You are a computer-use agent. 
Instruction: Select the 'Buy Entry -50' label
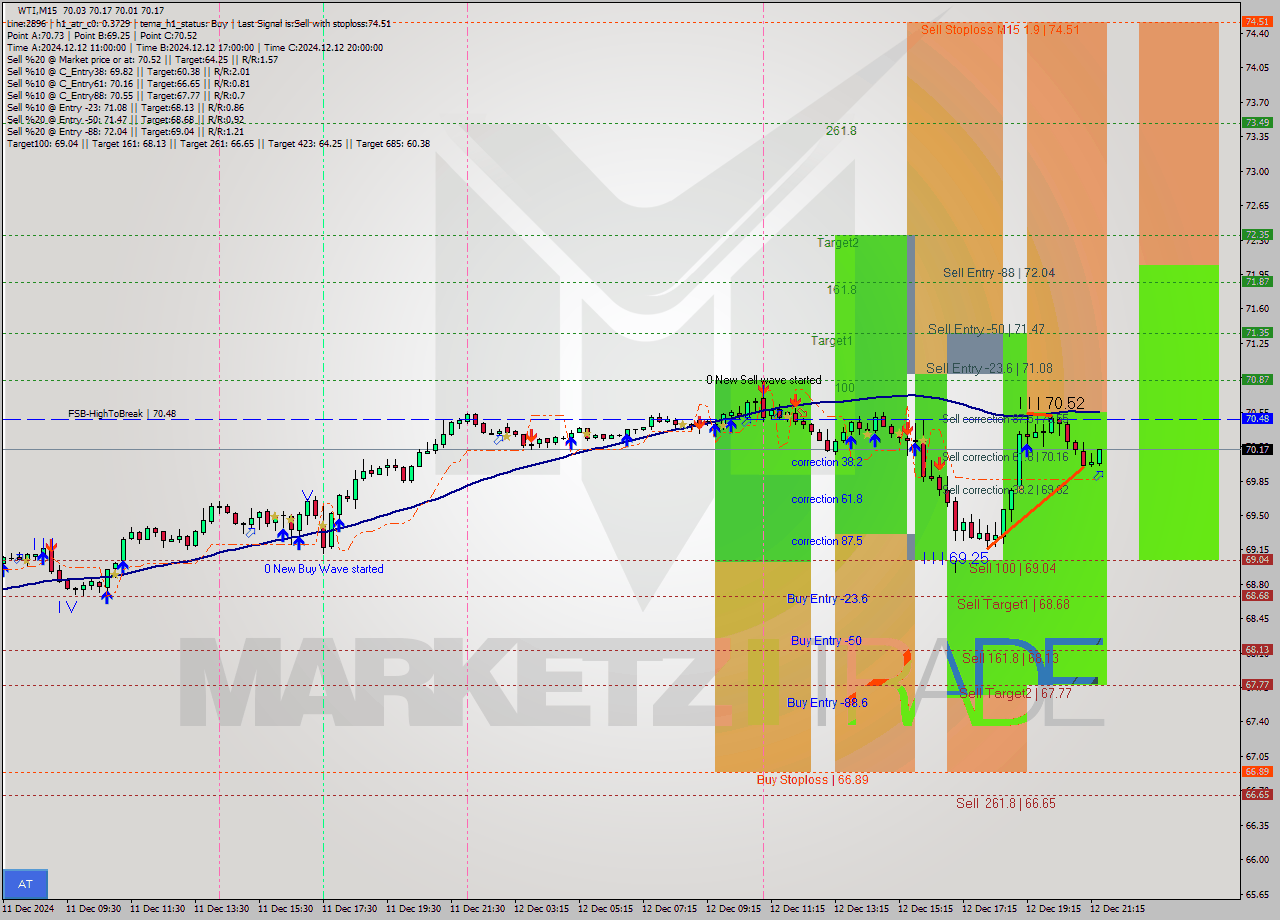(826, 640)
